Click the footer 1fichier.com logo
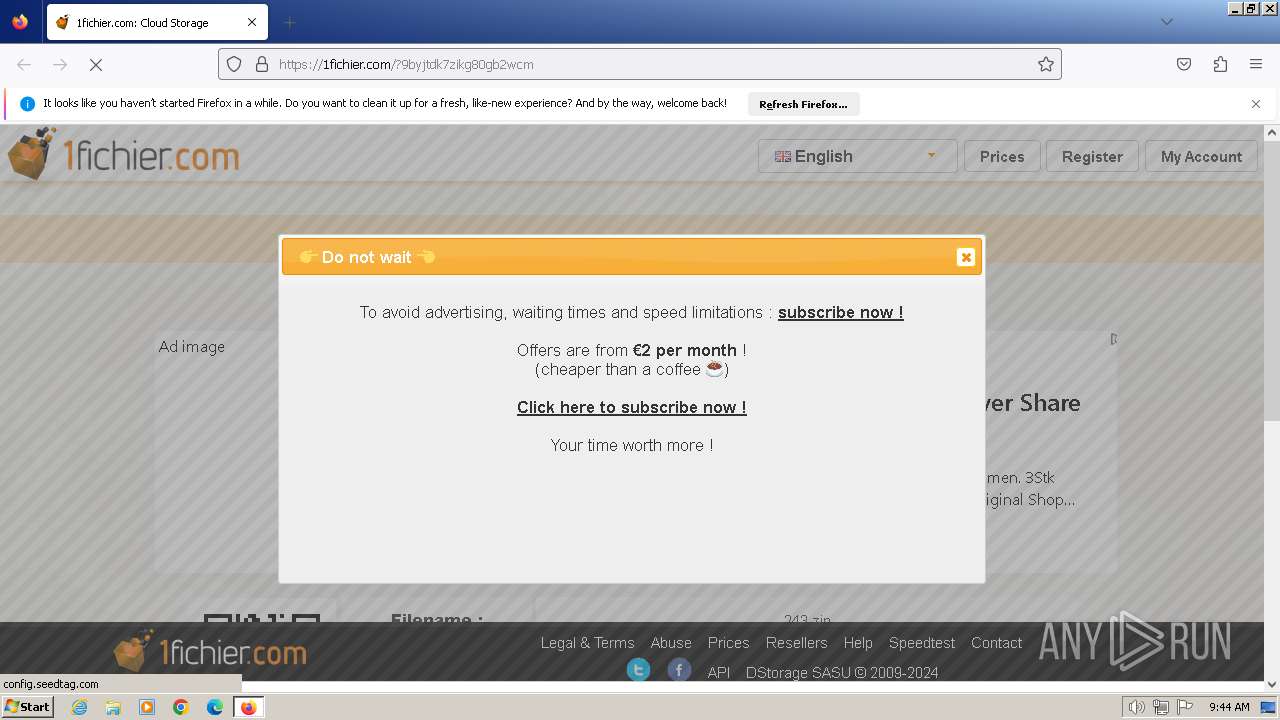The image size is (1280, 720). [210, 652]
